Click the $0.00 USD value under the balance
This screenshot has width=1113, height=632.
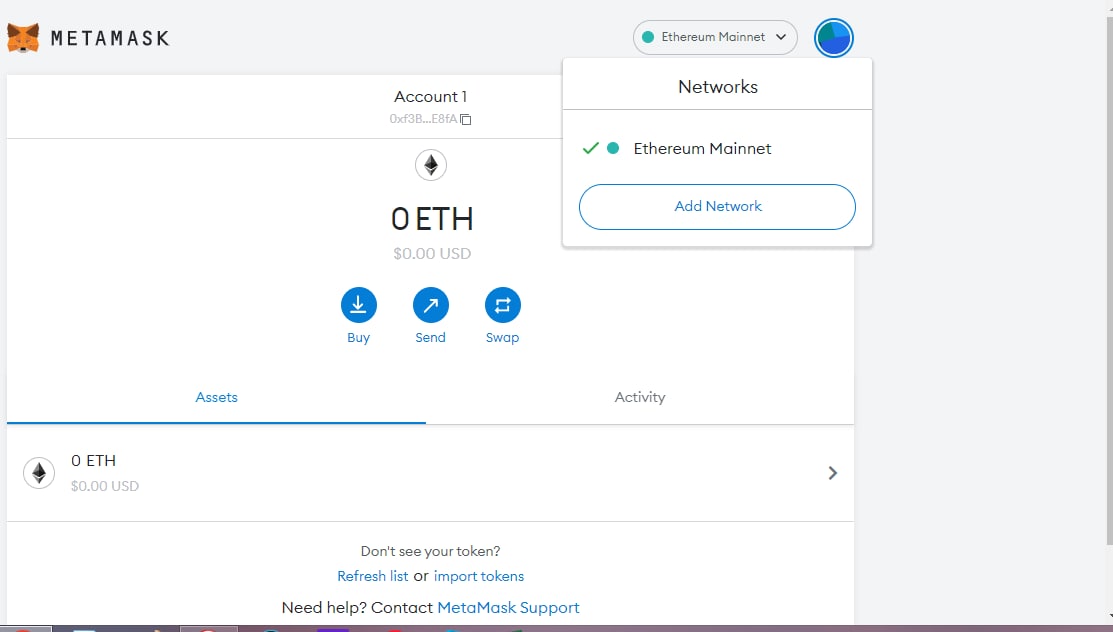(432, 254)
